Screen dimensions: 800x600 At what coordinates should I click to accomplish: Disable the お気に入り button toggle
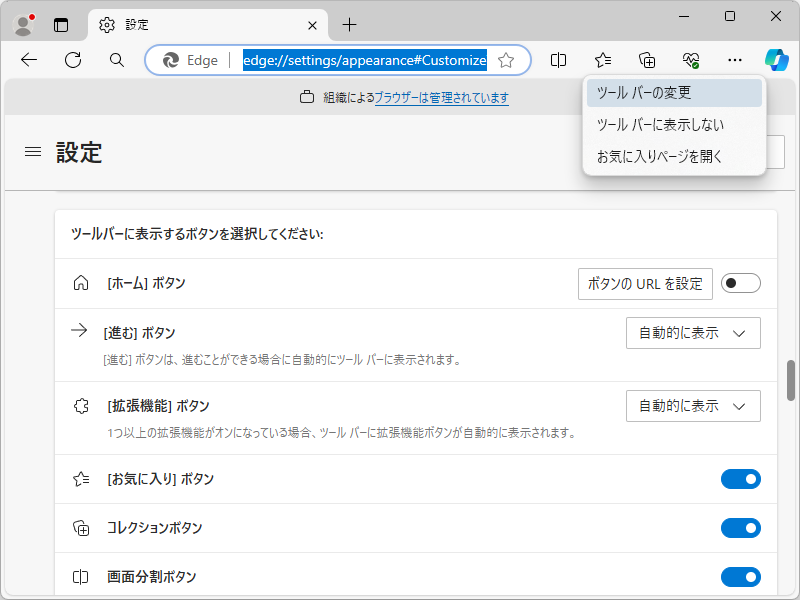pyautogui.click(x=741, y=479)
